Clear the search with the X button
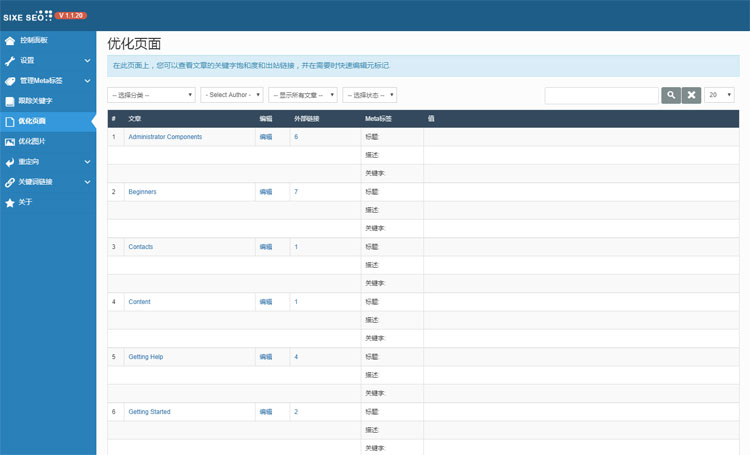 [692, 95]
